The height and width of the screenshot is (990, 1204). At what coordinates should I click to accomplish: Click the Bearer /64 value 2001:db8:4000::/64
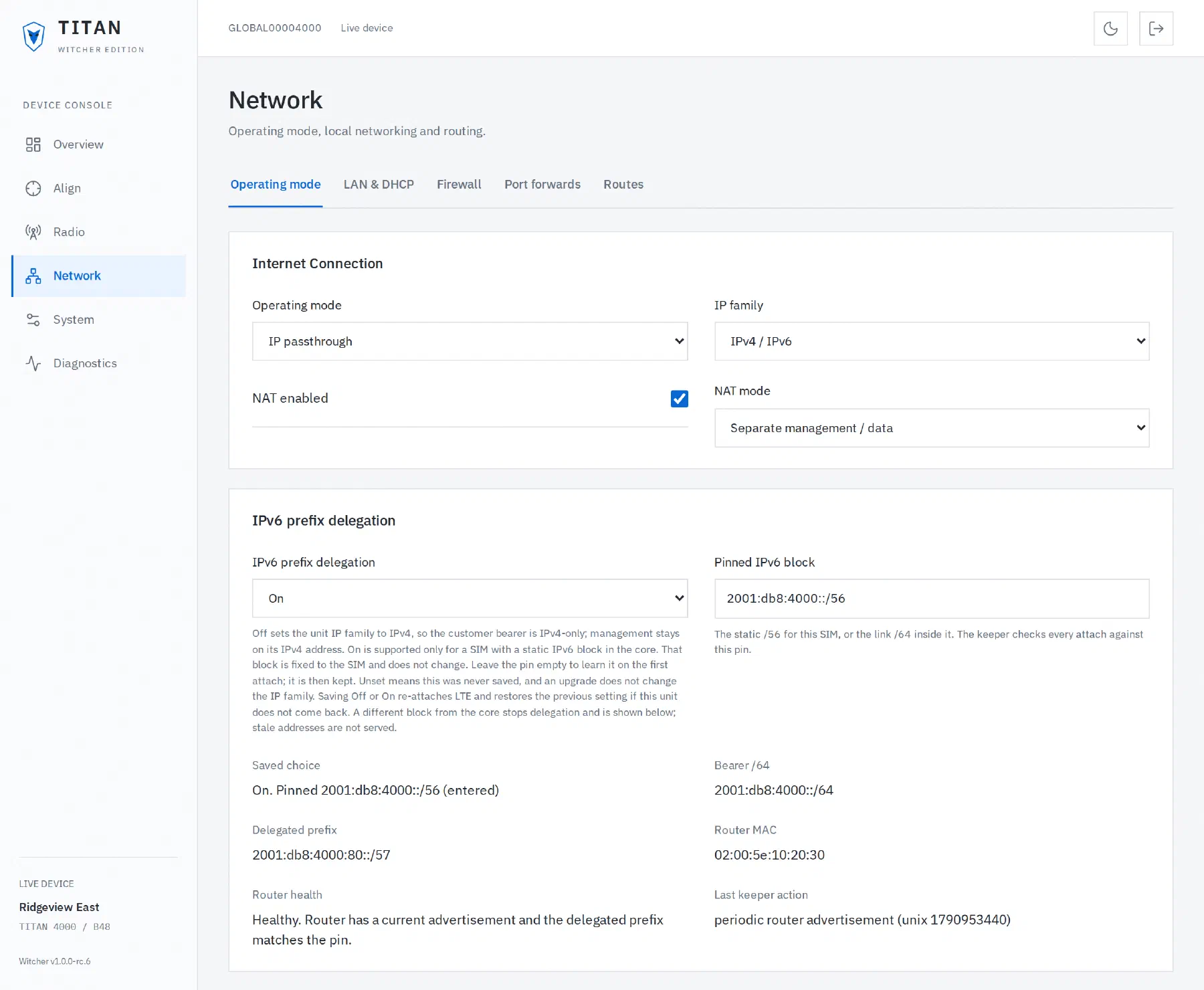click(x=774, y=790)
